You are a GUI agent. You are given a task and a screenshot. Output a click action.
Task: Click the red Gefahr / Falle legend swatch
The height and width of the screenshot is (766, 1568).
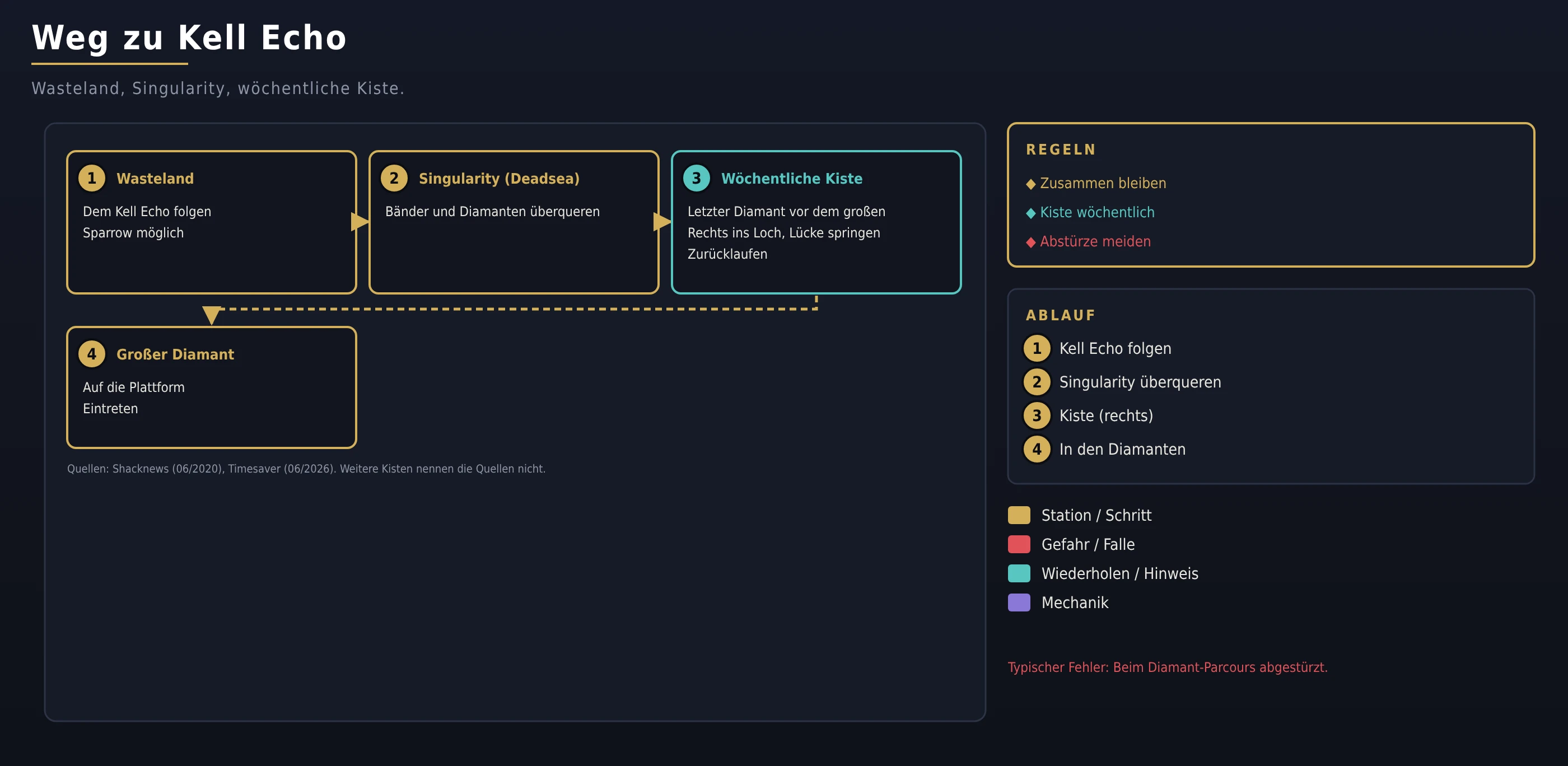tap(1019, 544)
